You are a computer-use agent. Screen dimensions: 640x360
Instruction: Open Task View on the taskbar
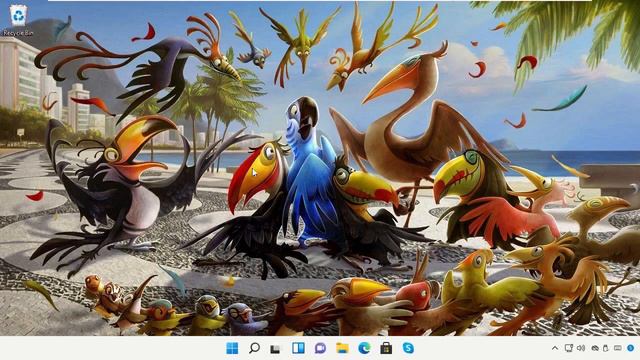click(x=276, y=349)
